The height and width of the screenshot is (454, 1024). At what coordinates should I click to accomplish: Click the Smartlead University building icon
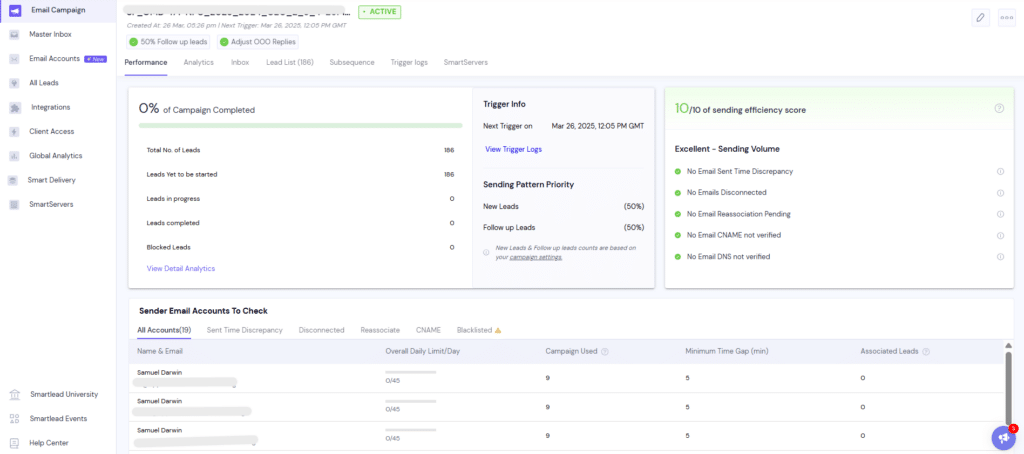pyautogui.click(x=14, y=395)
